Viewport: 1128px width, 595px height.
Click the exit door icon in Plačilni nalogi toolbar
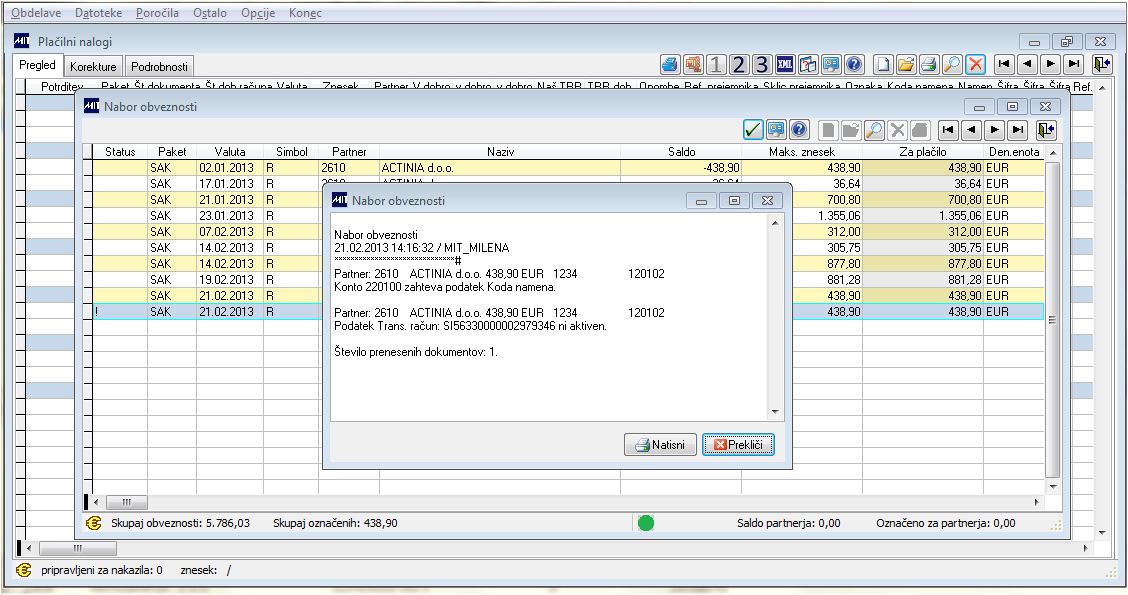(x=1102, y=65)
